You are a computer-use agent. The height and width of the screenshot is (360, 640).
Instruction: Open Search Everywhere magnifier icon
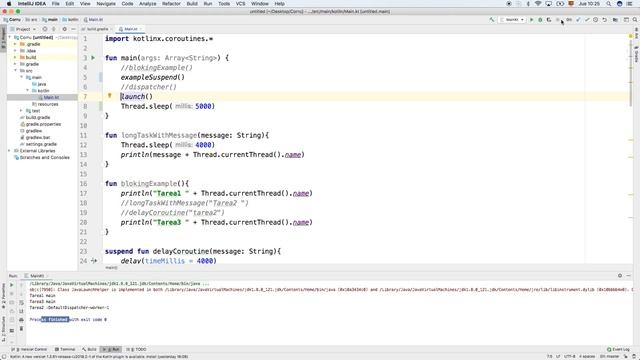pos(635,20)
